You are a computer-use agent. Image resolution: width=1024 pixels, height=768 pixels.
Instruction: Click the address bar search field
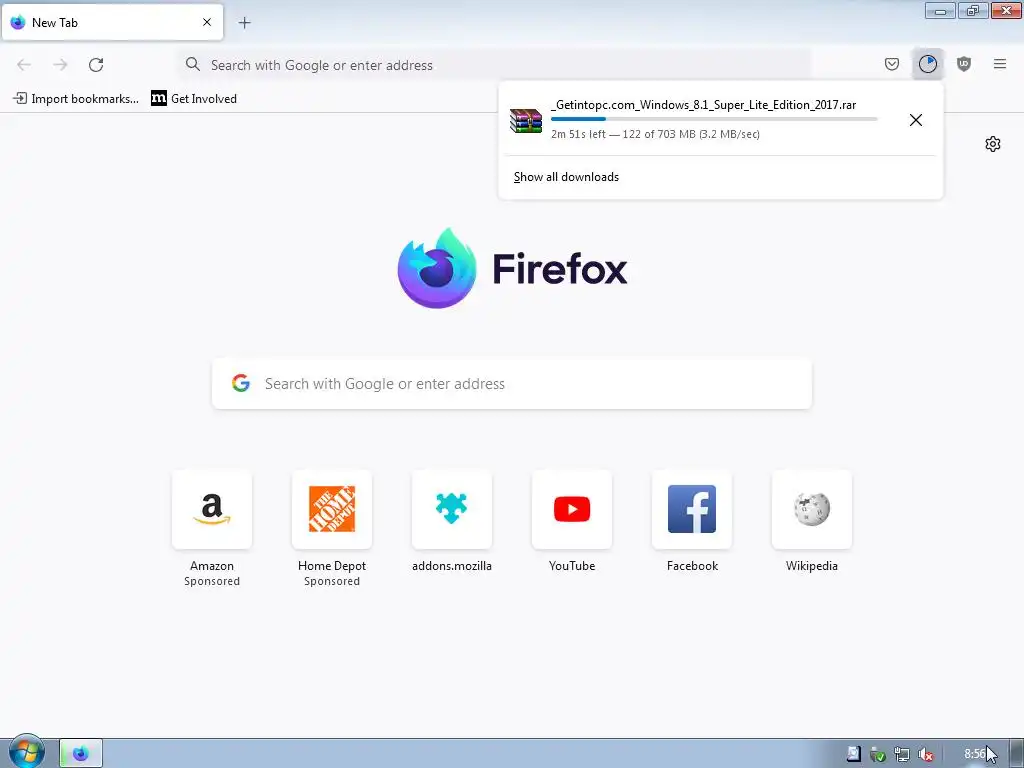[x=494, y=65]
